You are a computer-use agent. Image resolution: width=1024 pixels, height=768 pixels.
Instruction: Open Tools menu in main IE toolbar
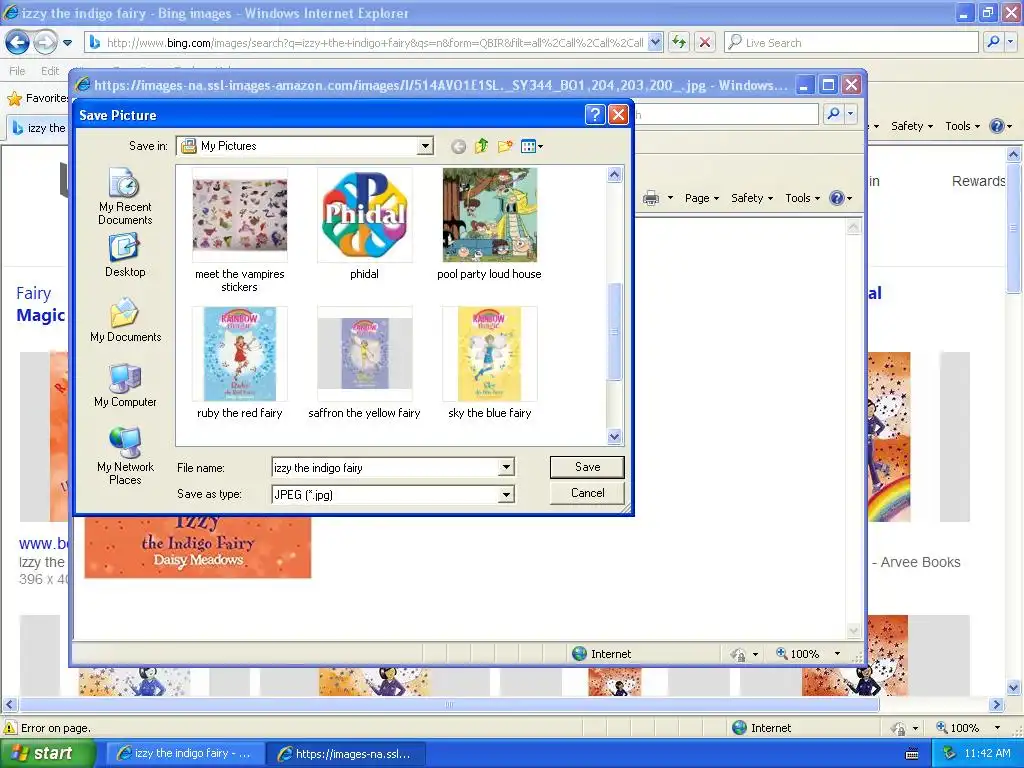pyautogui.click(x=963, y=126)
